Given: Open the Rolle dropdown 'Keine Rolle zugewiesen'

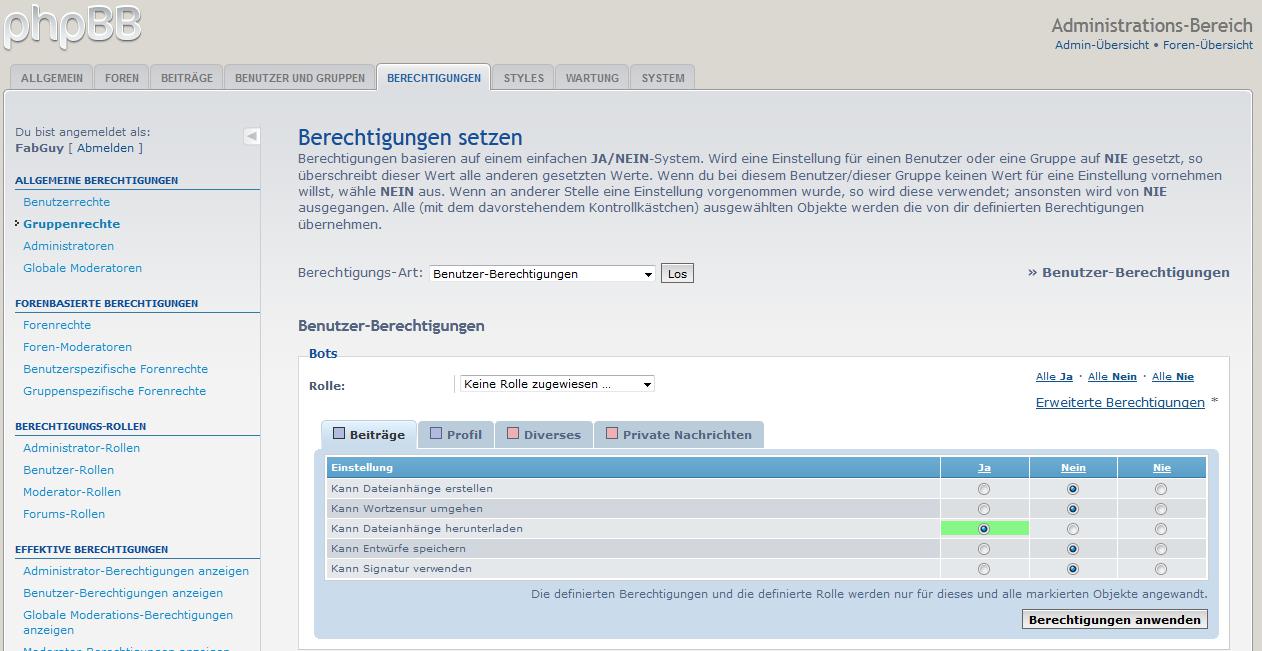Looking at the screenshot, I should pos(557,384).
